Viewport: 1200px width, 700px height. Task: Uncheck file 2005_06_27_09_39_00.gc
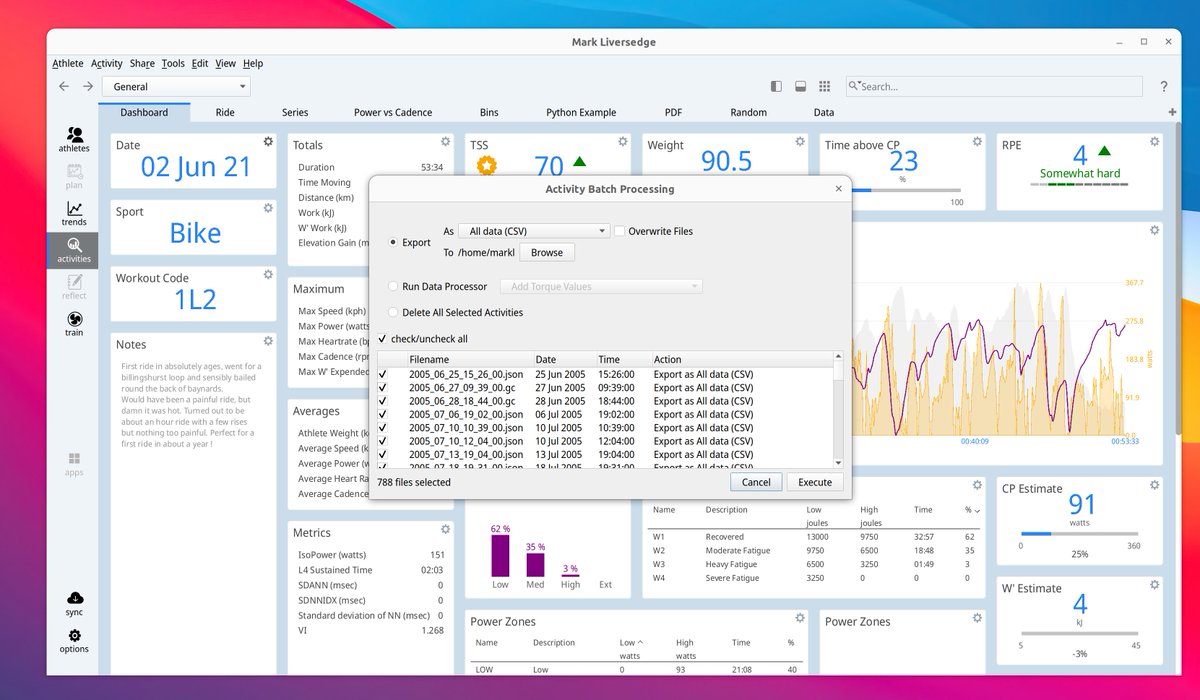coord(382,388)
